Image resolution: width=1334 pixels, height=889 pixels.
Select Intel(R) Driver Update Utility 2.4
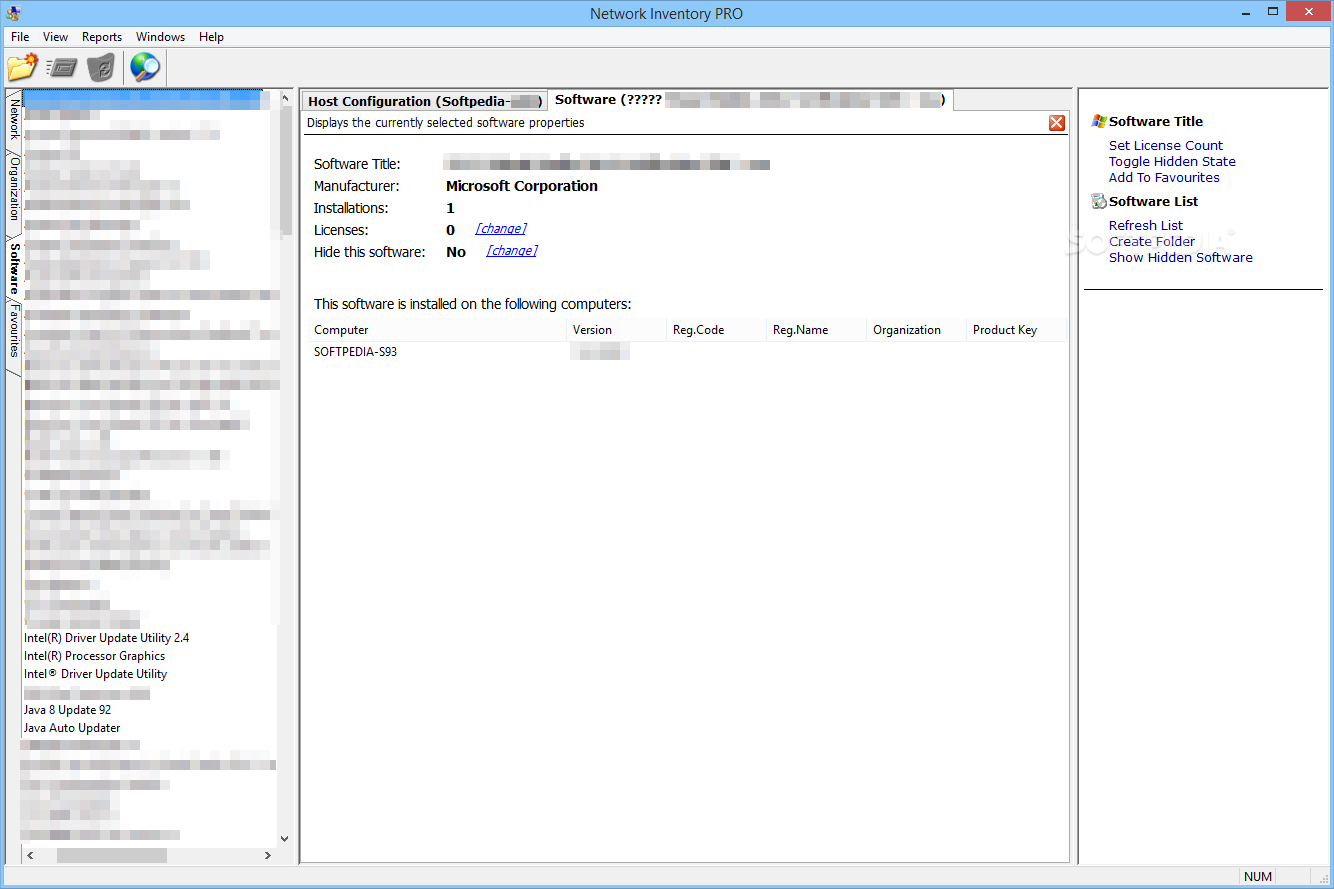(106, 638)
